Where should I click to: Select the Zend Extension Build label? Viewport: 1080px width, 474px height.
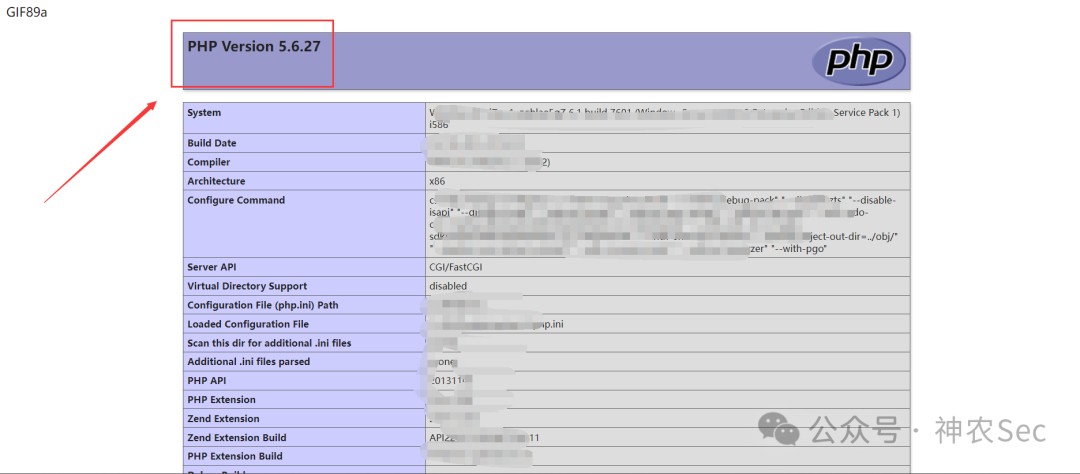[237, 437]
